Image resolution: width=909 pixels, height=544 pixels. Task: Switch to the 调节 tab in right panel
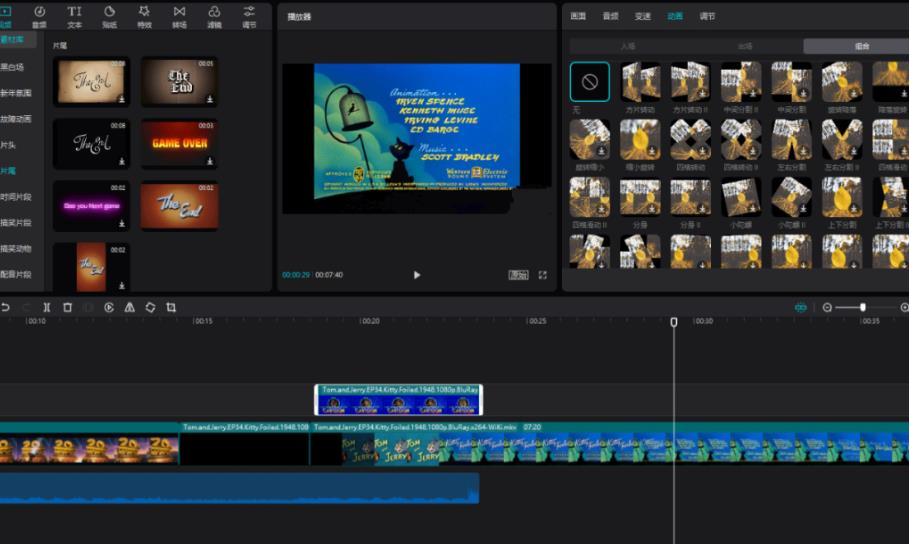(x=707, y=16)
